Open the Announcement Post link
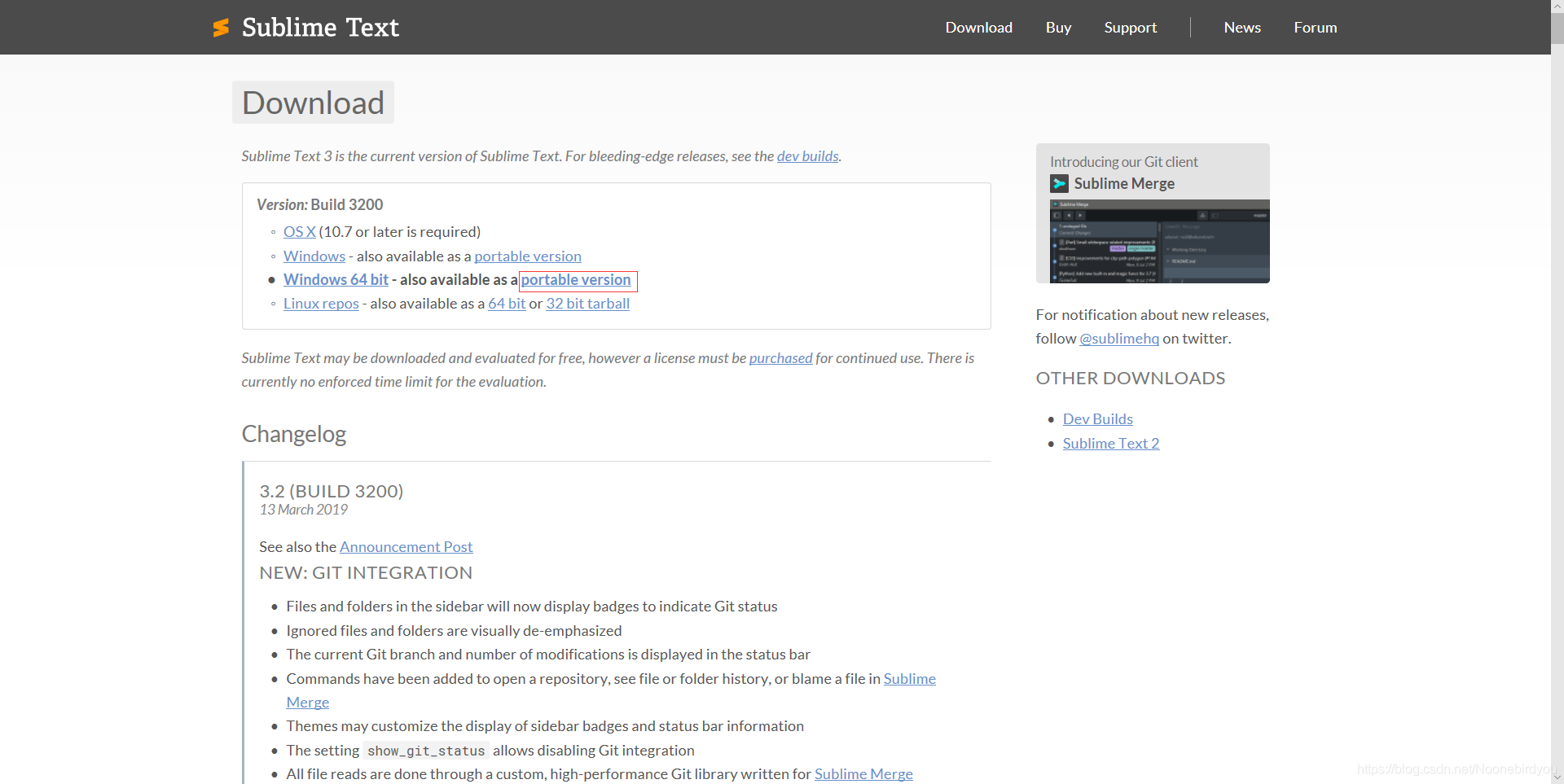The height and width of the screenshot is (784, 1564). click(x=406, y=546)
